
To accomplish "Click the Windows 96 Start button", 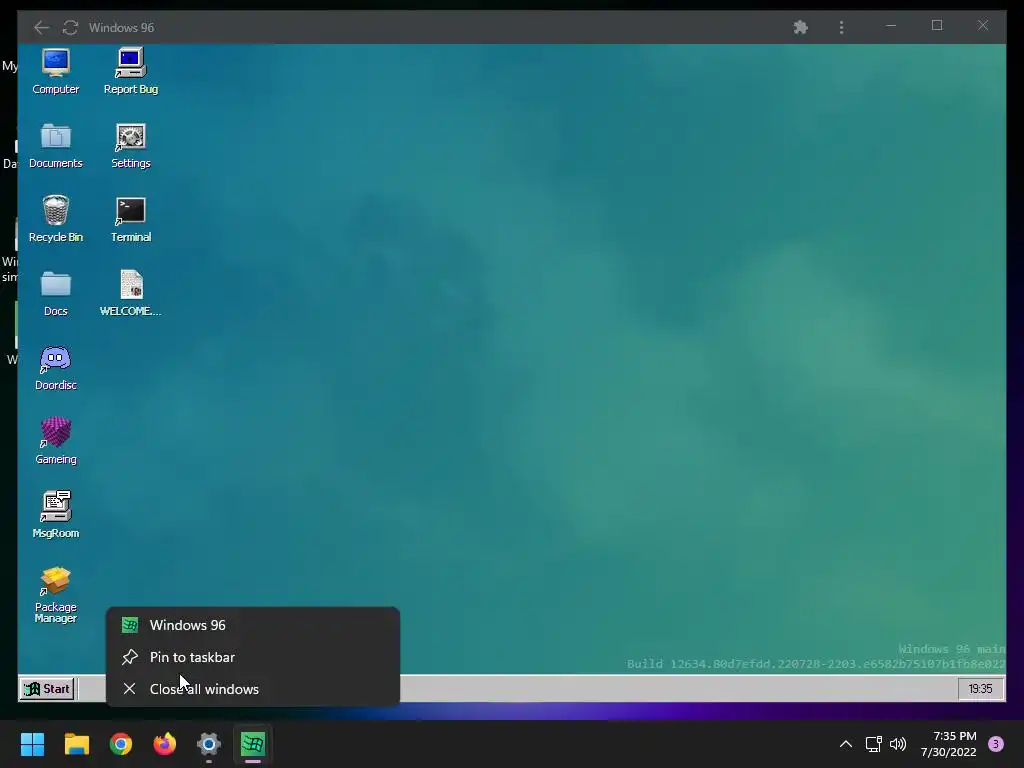I will click(x=47, y=688).
